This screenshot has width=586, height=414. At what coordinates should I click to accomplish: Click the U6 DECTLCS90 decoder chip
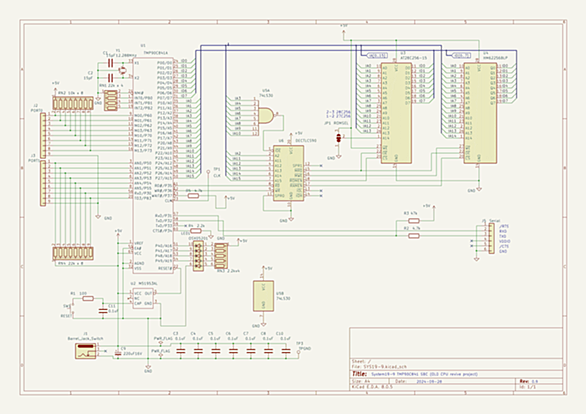pos(288,173)
